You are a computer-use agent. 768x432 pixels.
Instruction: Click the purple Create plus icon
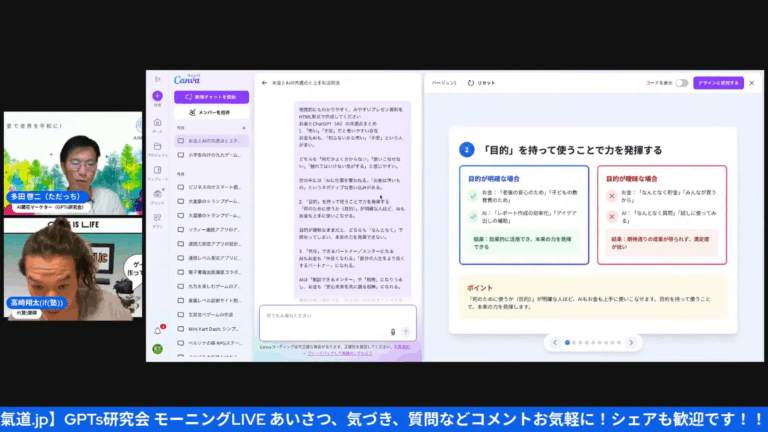157,96
